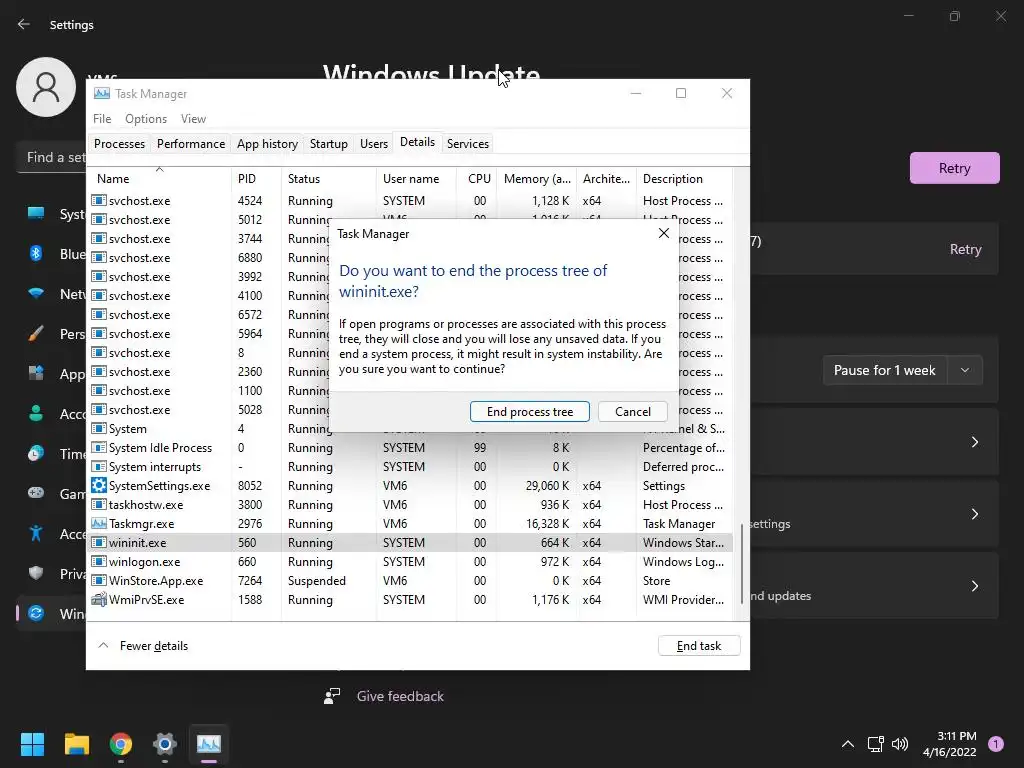Image resolution: width=1024 pixels, height=768 pixels.
Task: Close the wininit.exe confirmation dialog
Action: coord(664,233)
